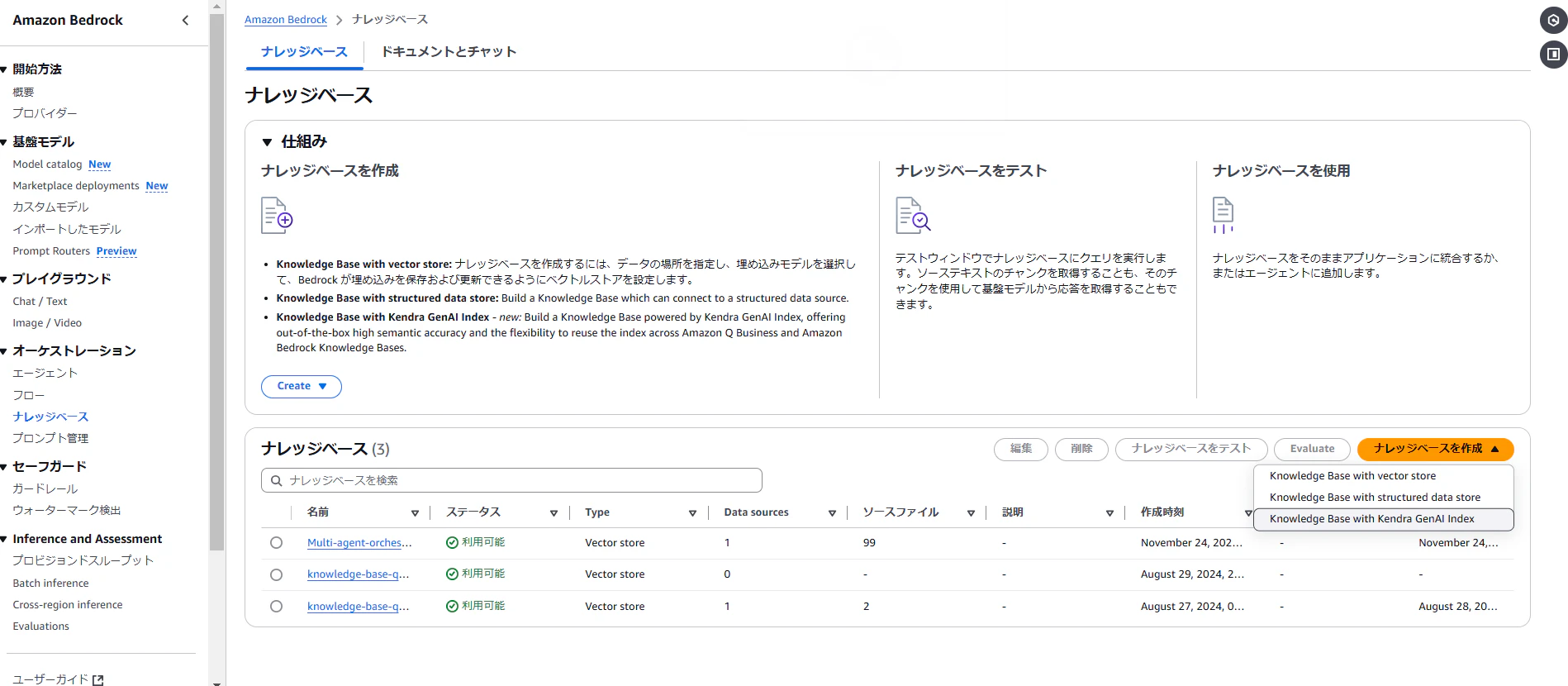Sort by ソースファイル column arrow

tap(971, 513)
